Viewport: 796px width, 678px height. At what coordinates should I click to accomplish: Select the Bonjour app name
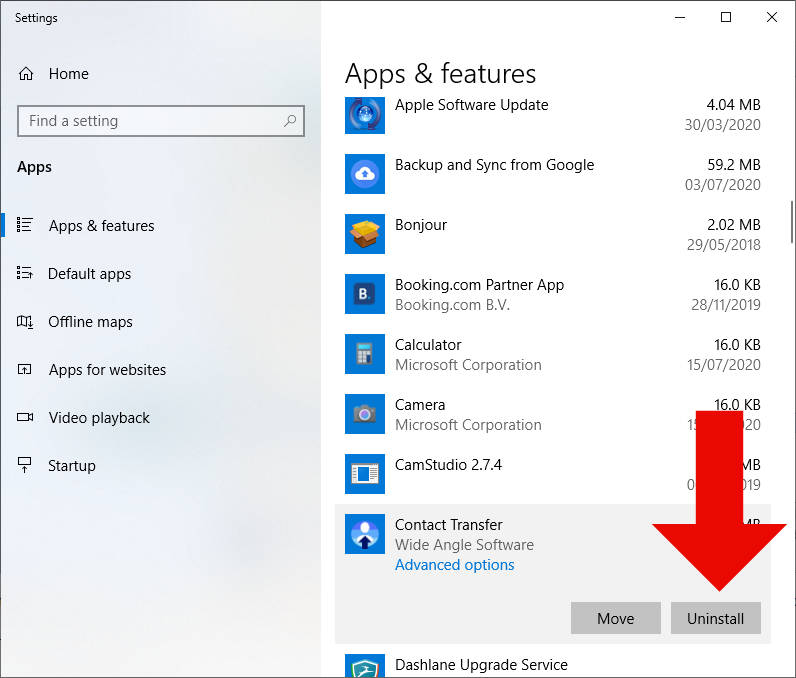point(421,225)
